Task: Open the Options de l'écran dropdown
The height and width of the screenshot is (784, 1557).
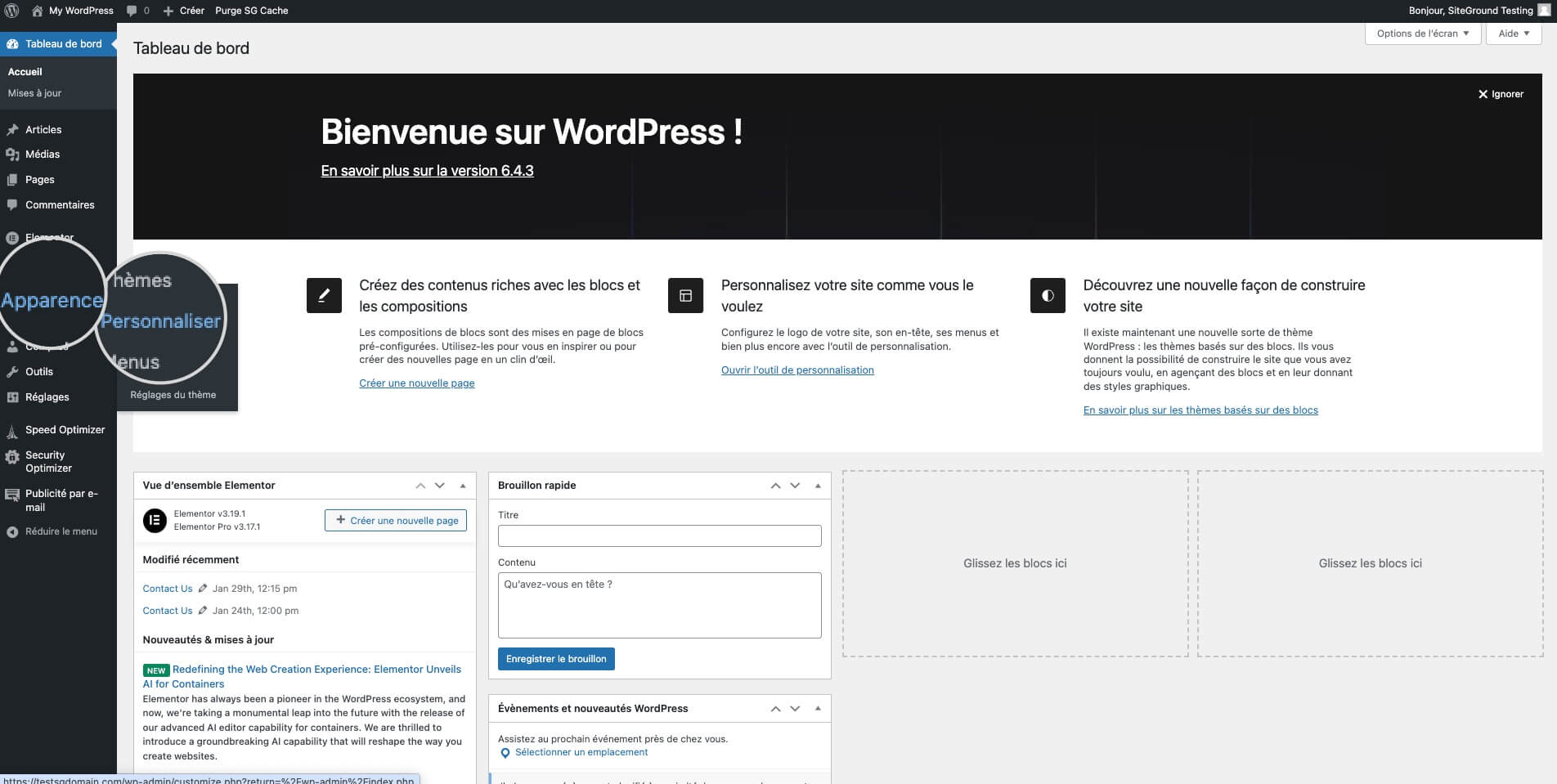Action: [1423, 34]
